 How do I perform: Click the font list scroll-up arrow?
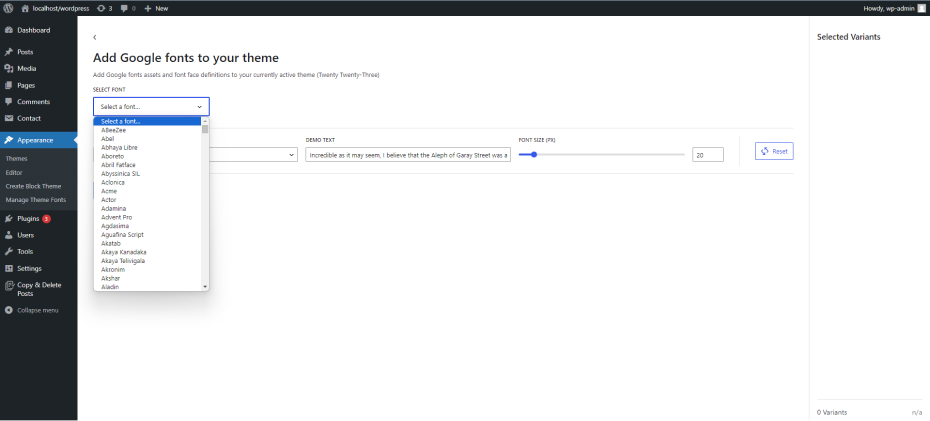[205, 121]
